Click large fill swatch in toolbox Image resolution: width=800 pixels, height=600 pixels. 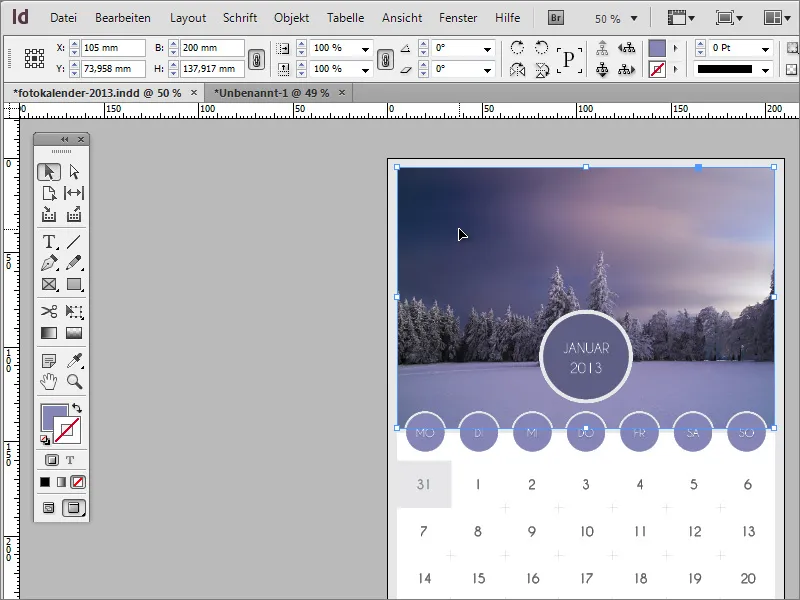(x=51, y=416)
